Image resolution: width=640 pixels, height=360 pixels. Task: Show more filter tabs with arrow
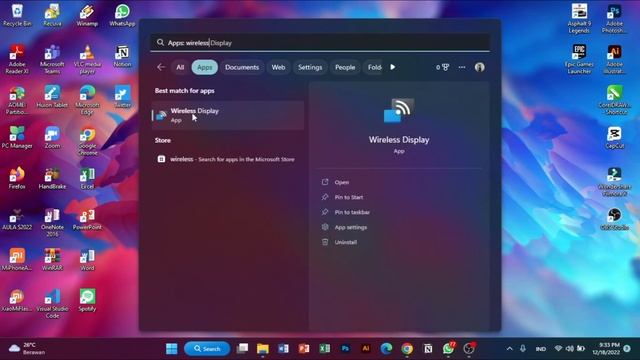(393, 67)
